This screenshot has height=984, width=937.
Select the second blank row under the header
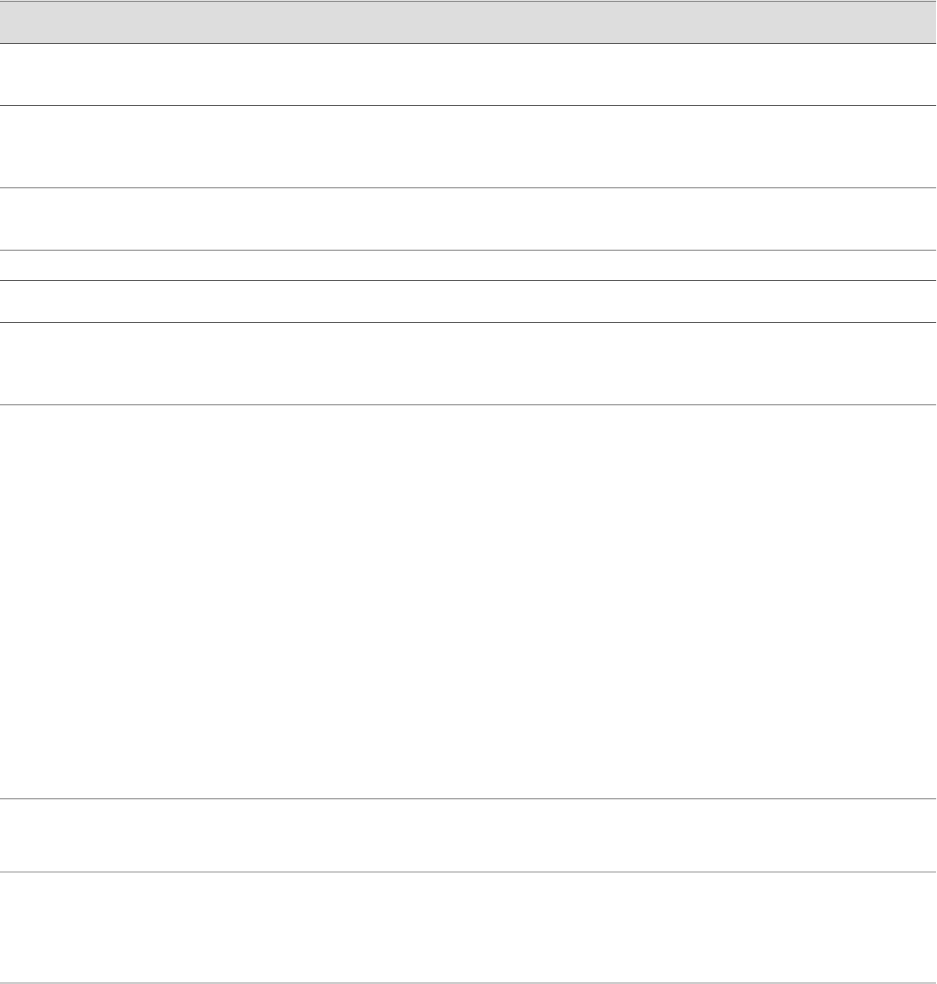pos(468,146)
